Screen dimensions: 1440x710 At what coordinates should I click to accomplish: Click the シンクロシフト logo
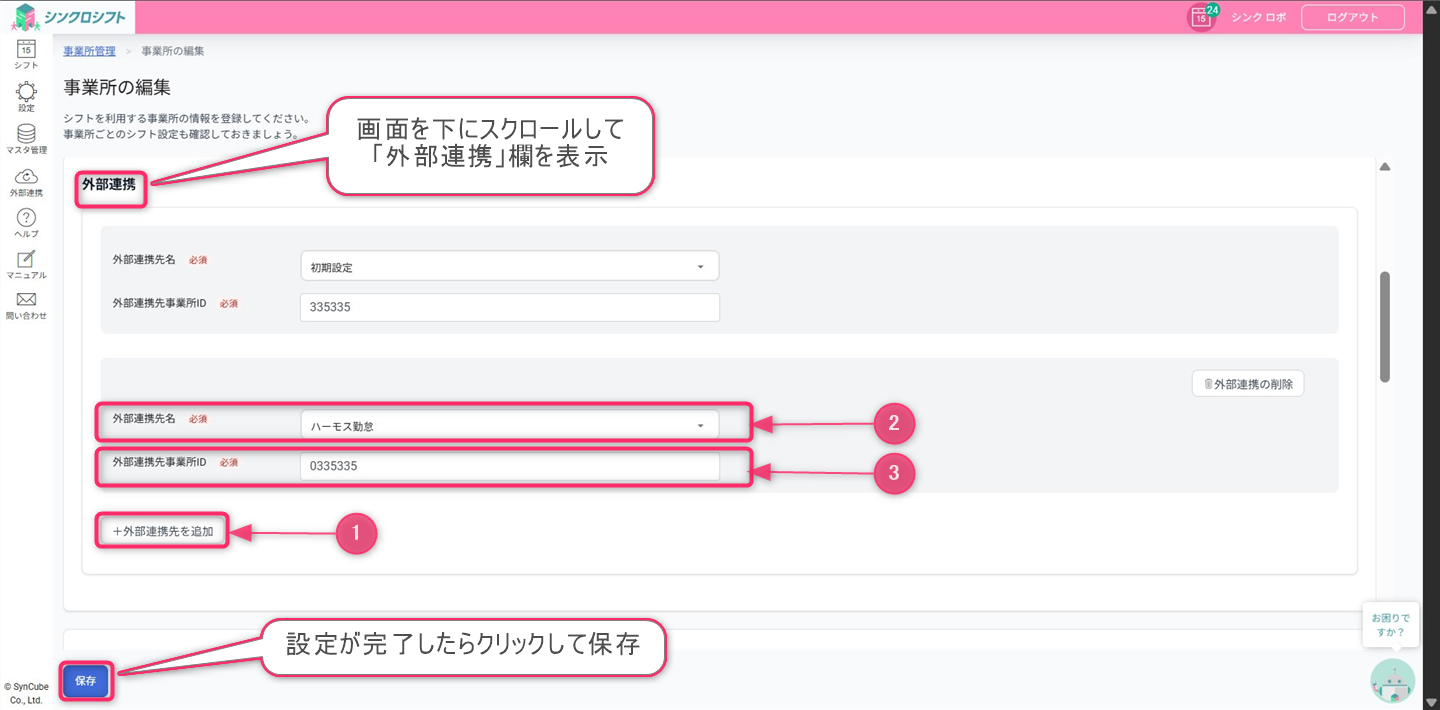[68, 17]
